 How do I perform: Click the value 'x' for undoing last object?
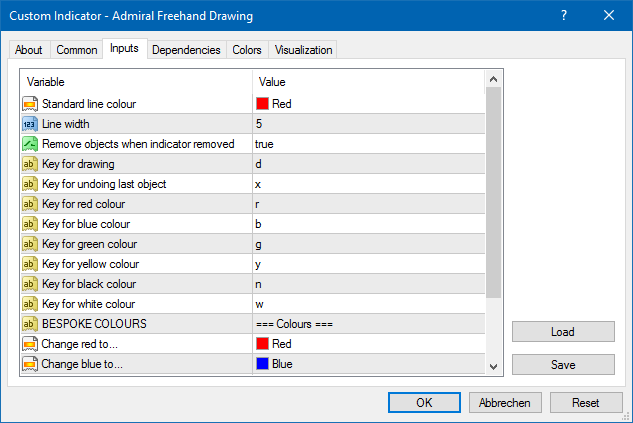click(258, 184)
